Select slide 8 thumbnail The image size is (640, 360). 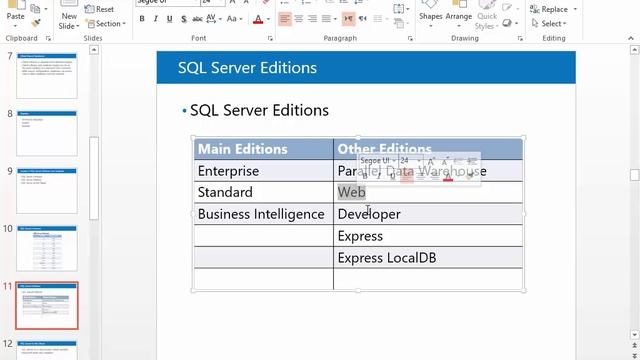[x=47, y=133]
